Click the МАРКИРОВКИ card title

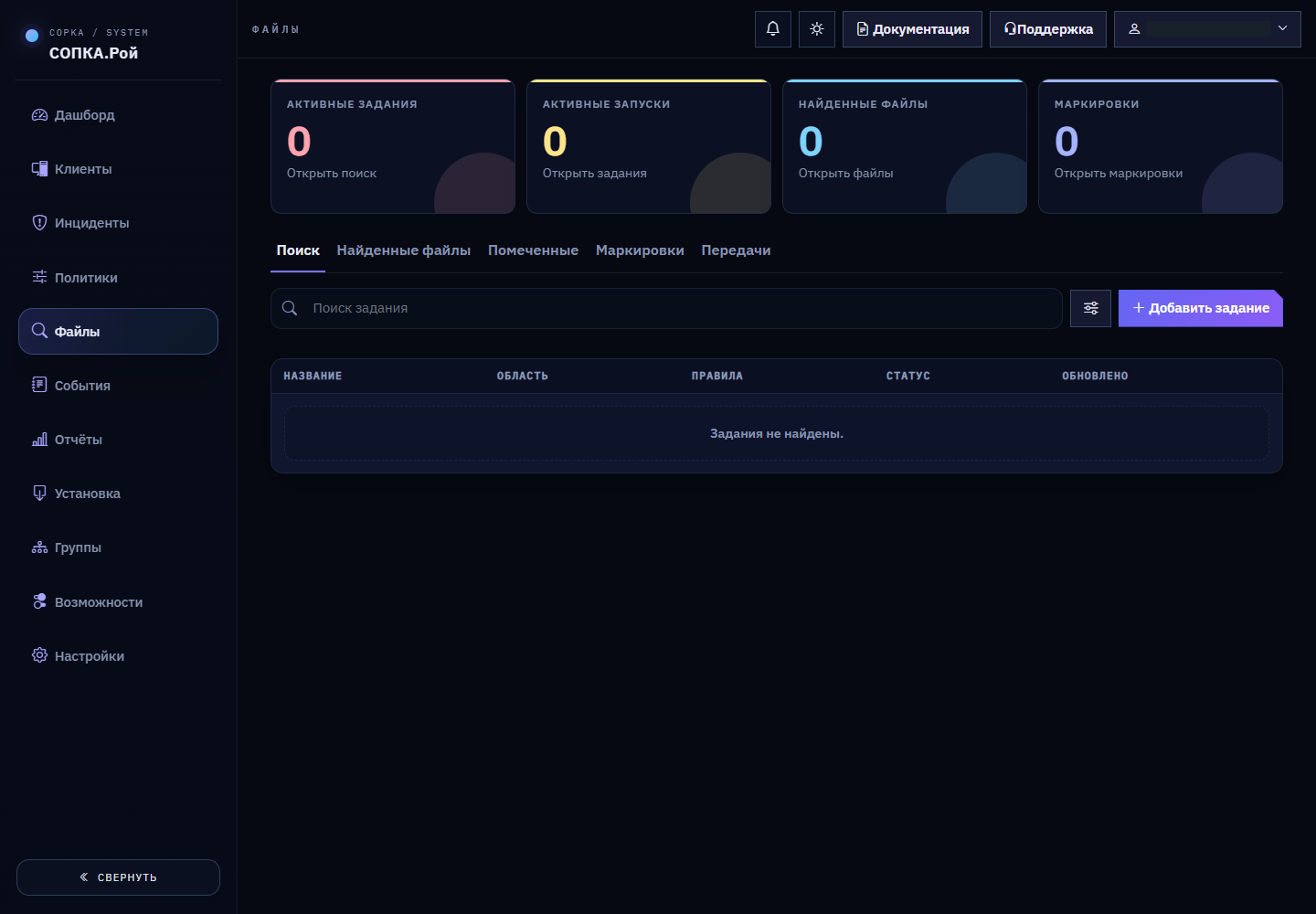click(x=1097, y=104)
